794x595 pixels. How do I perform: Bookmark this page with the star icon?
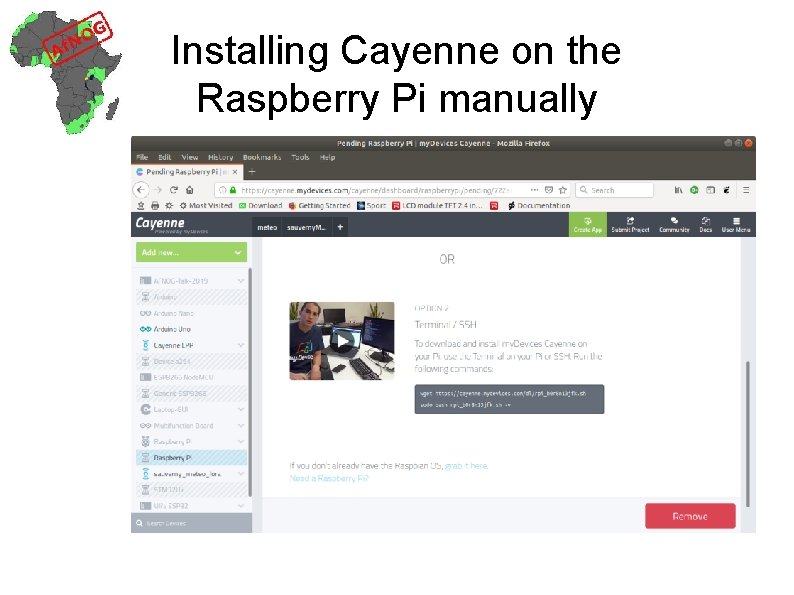563,190
